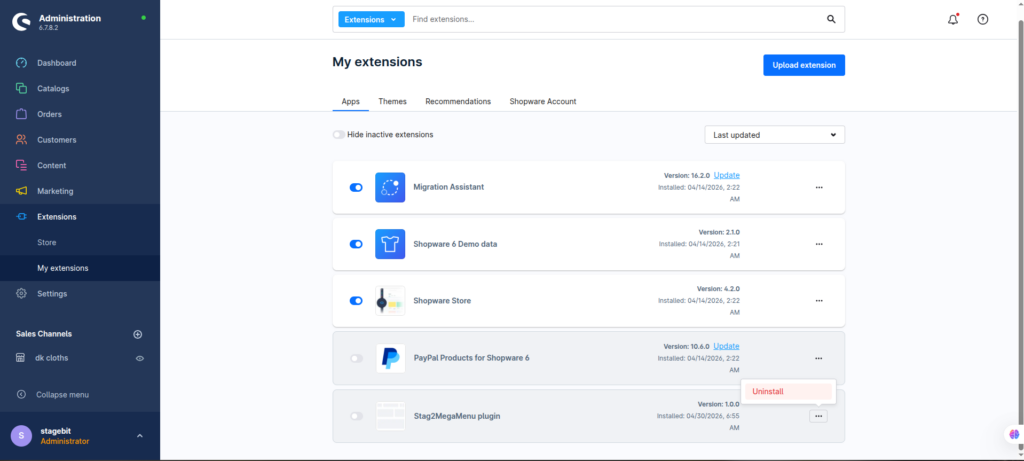Deactivate the Shopware Store toggle
Image resolution: width=1024 pixels, height=461 pixels.
(356, 301)
